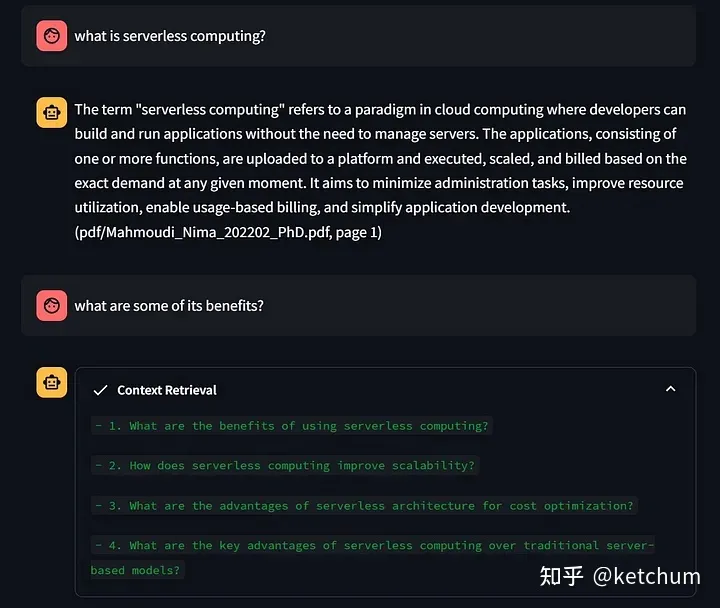Select query 3 about cost optimization advantages
This screenshot has width=720, height=608.
pyautogui.click(x=364, y=506)
